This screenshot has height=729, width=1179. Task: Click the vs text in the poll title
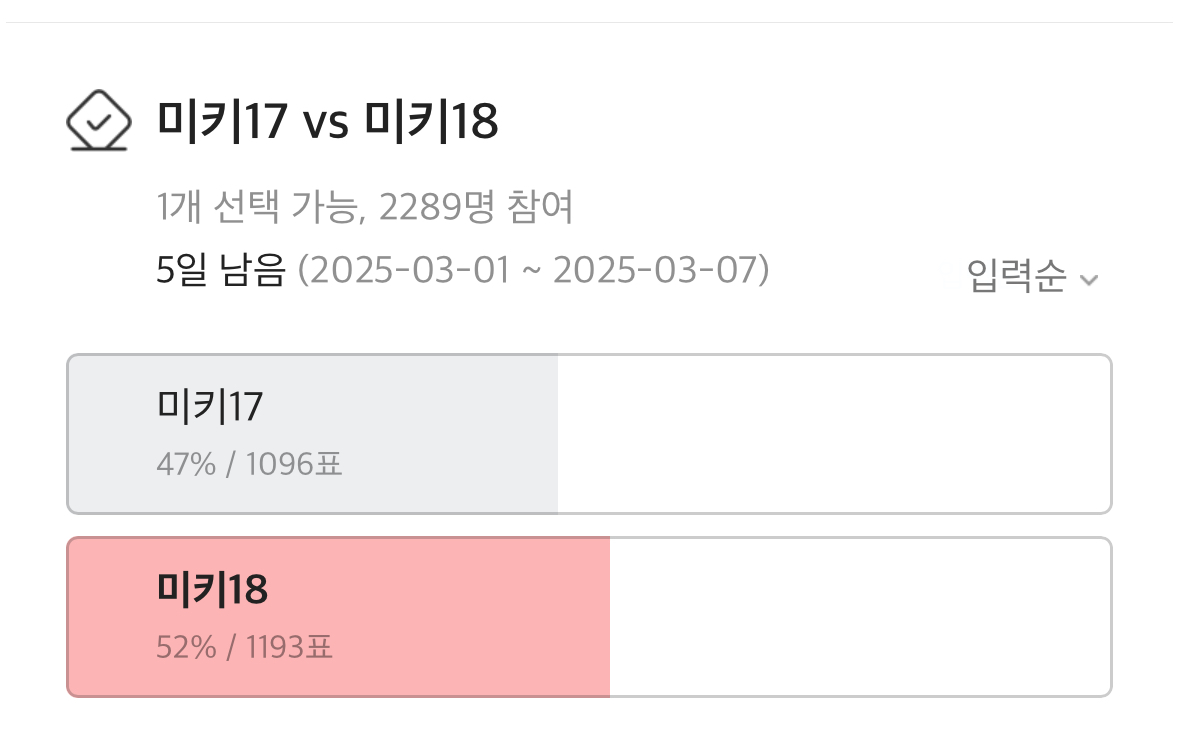point(325,124)
